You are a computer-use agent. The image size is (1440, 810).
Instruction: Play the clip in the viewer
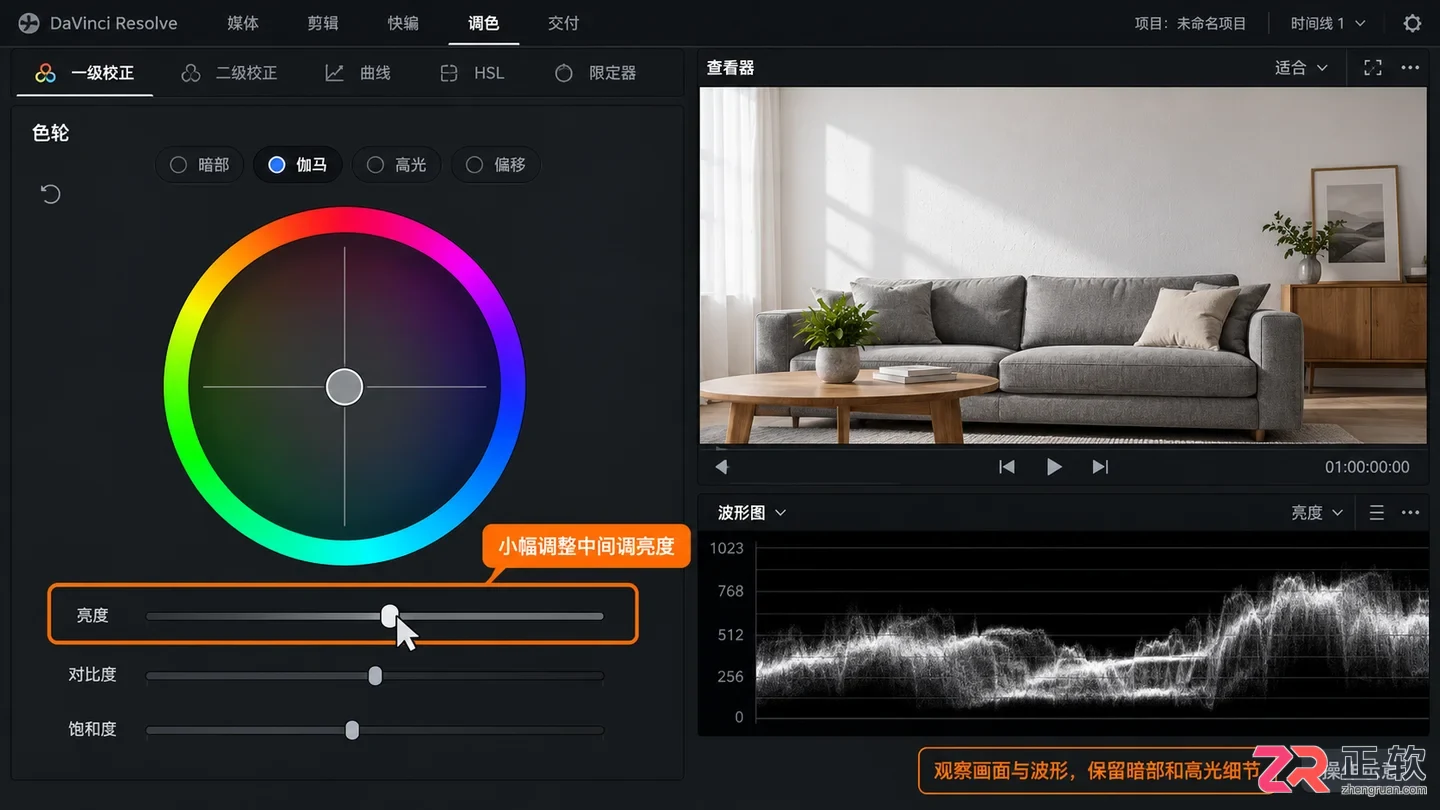[x=1054, y=467]
